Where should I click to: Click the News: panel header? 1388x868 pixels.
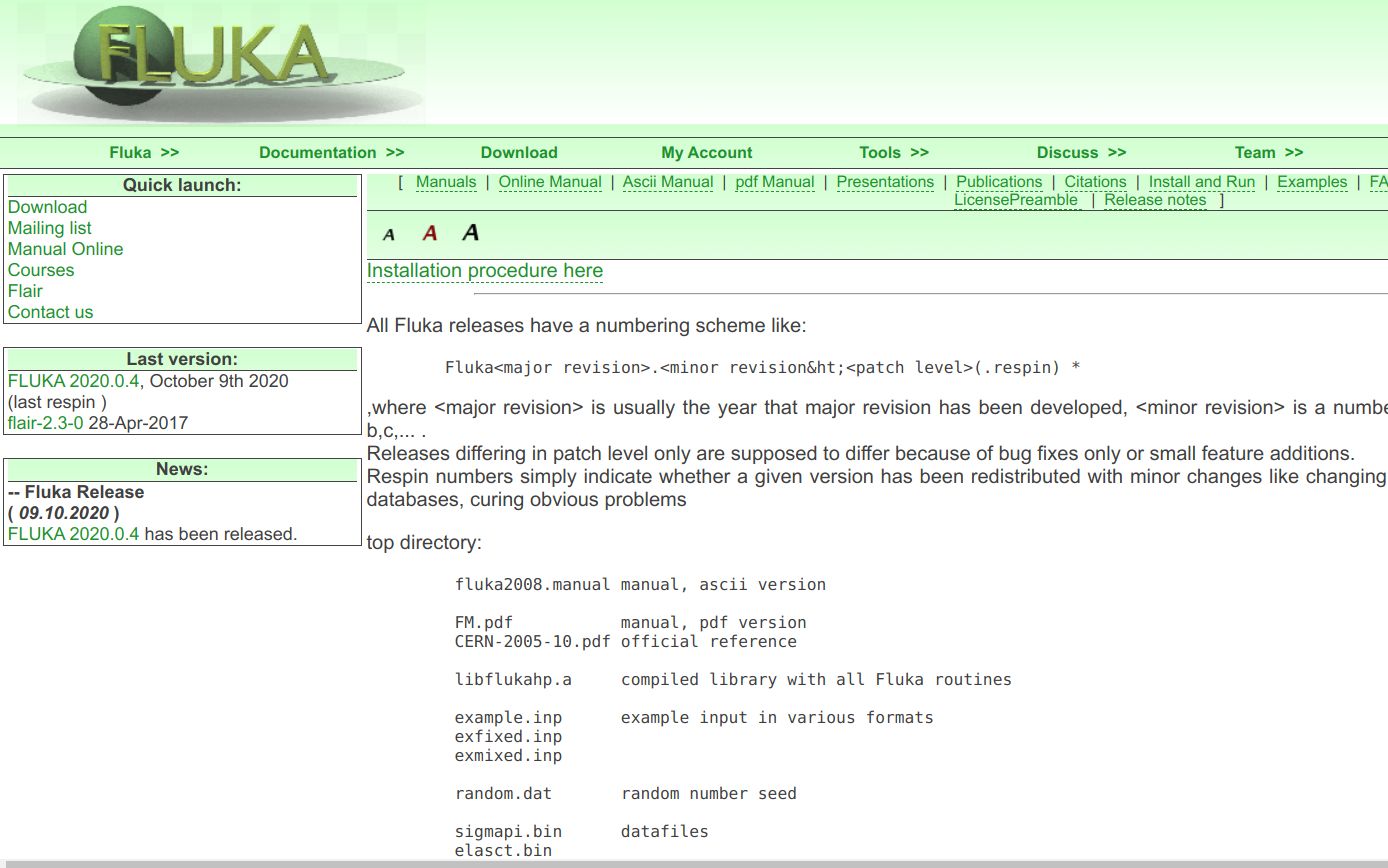click(x=182, y=469)
